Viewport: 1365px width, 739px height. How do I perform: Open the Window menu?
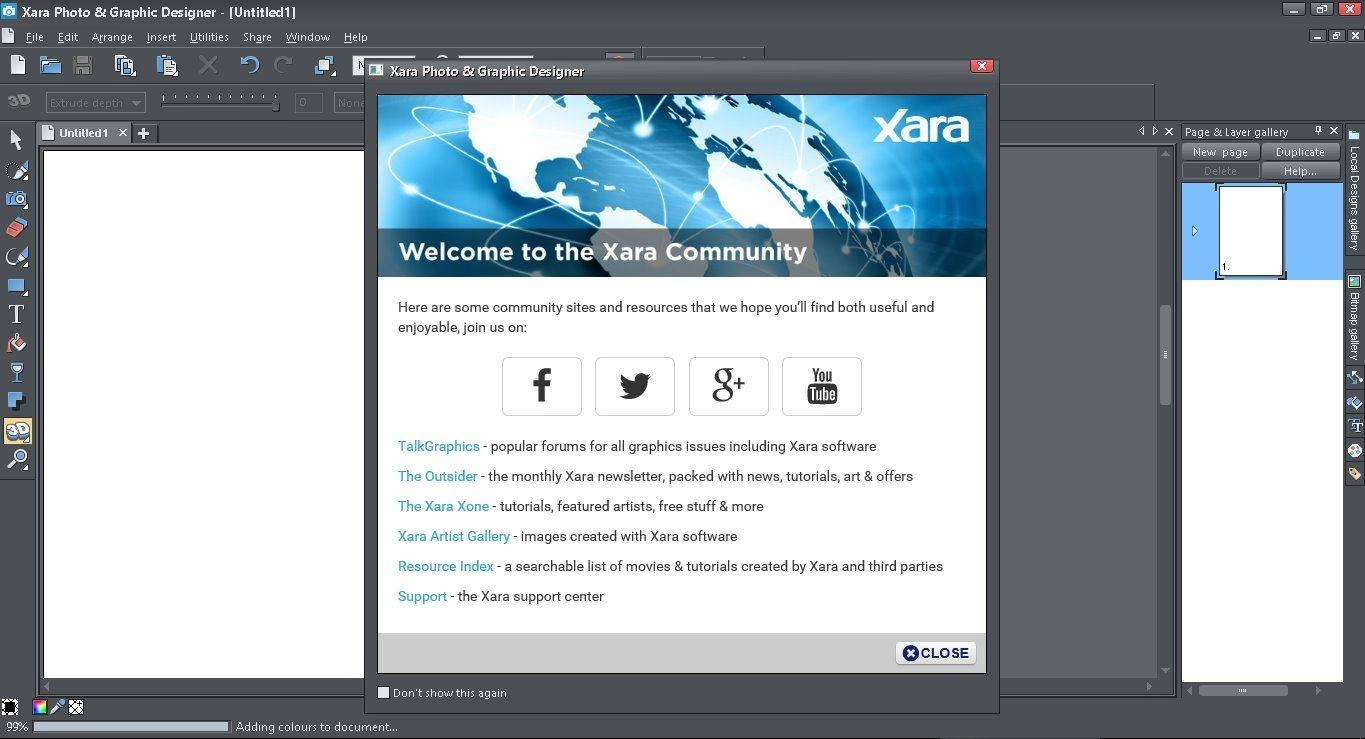pos(307,37)
